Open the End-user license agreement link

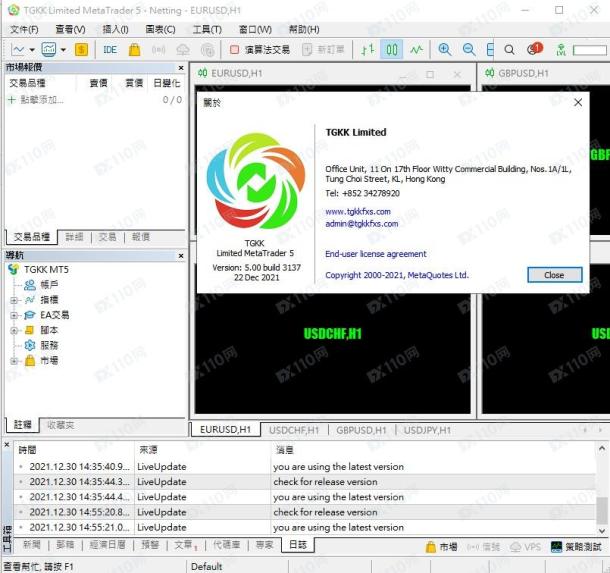point(376,254)
